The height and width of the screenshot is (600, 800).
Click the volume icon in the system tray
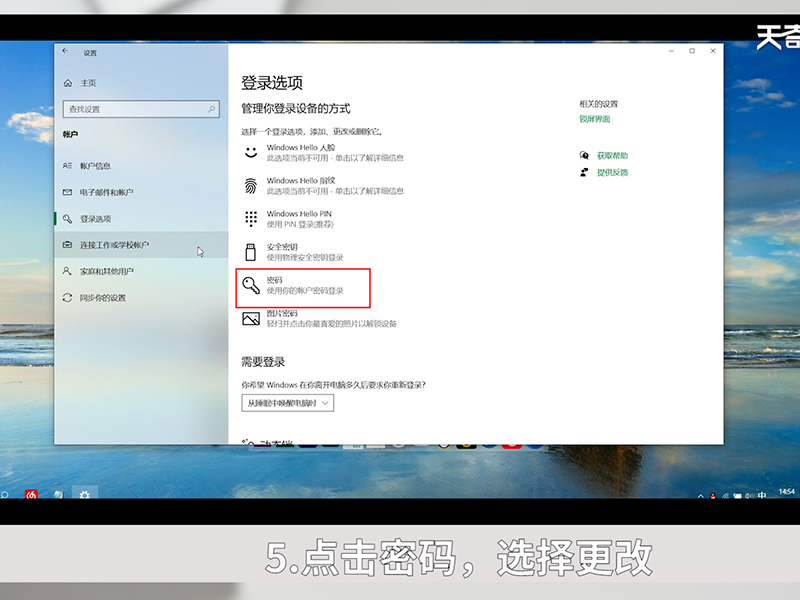pyautogui.click(x=750, y=495)
